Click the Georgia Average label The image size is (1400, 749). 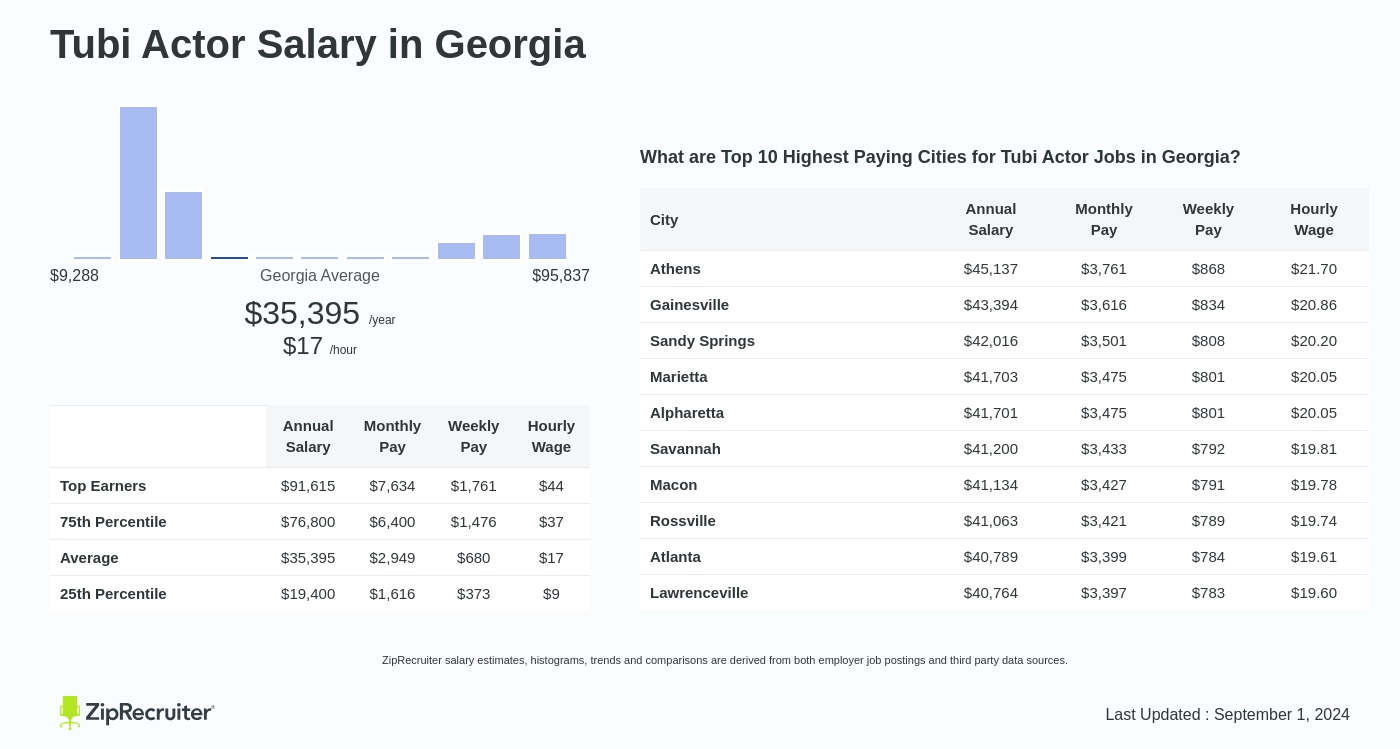(x=320, y=275)
